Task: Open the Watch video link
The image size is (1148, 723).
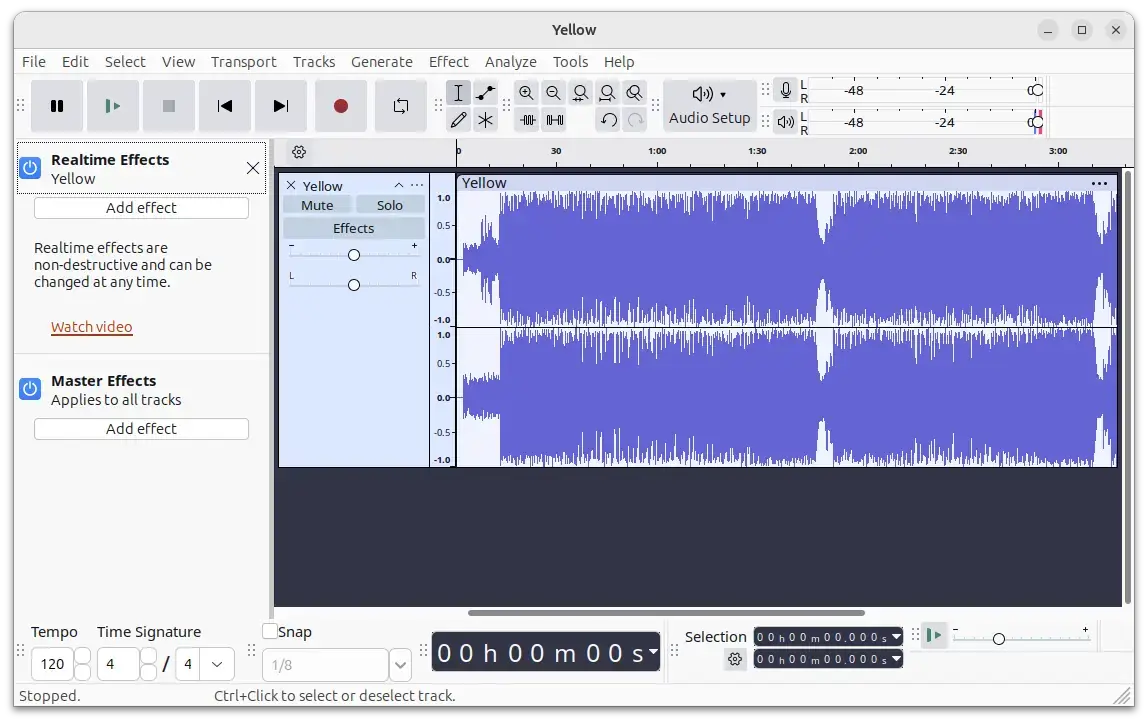Action: [91, 326]
